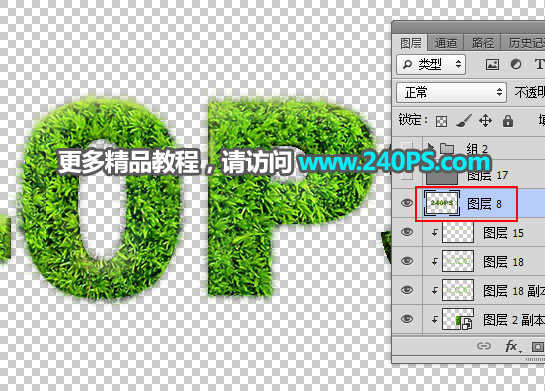Screen dimensions: 545x391
Task: Select 图层 18 副本 thumbnail
Action: click(458, 290)
